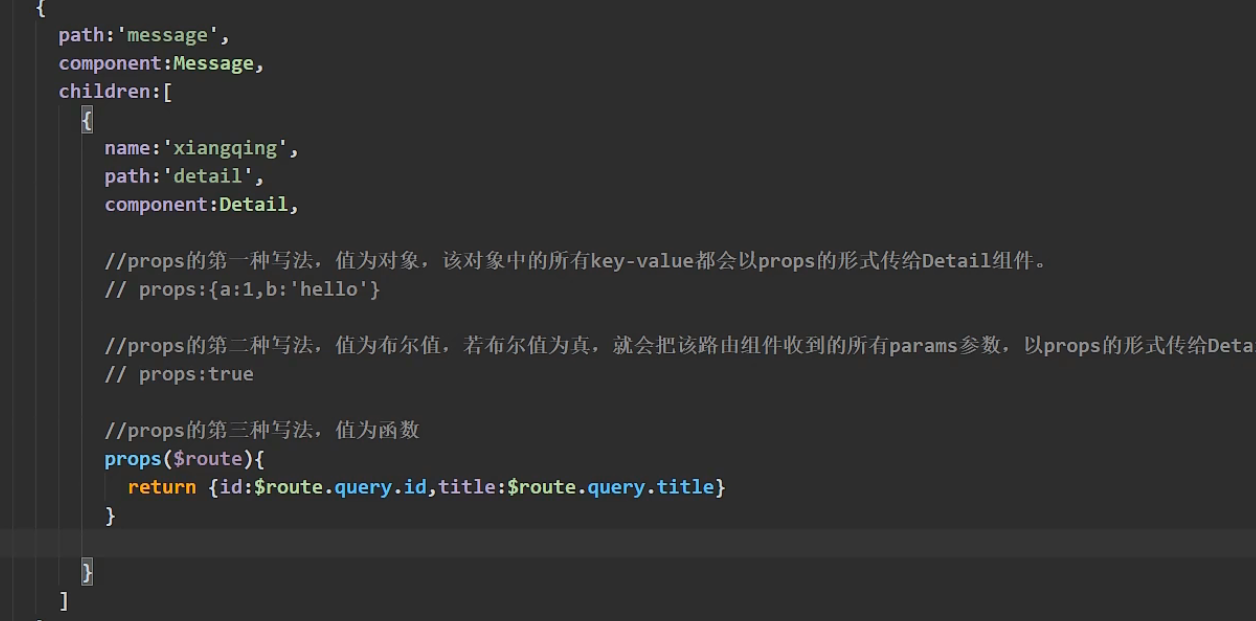
Task: Click the closing square bracket of children
Action: pyautogui.click(x=64, y=600)
